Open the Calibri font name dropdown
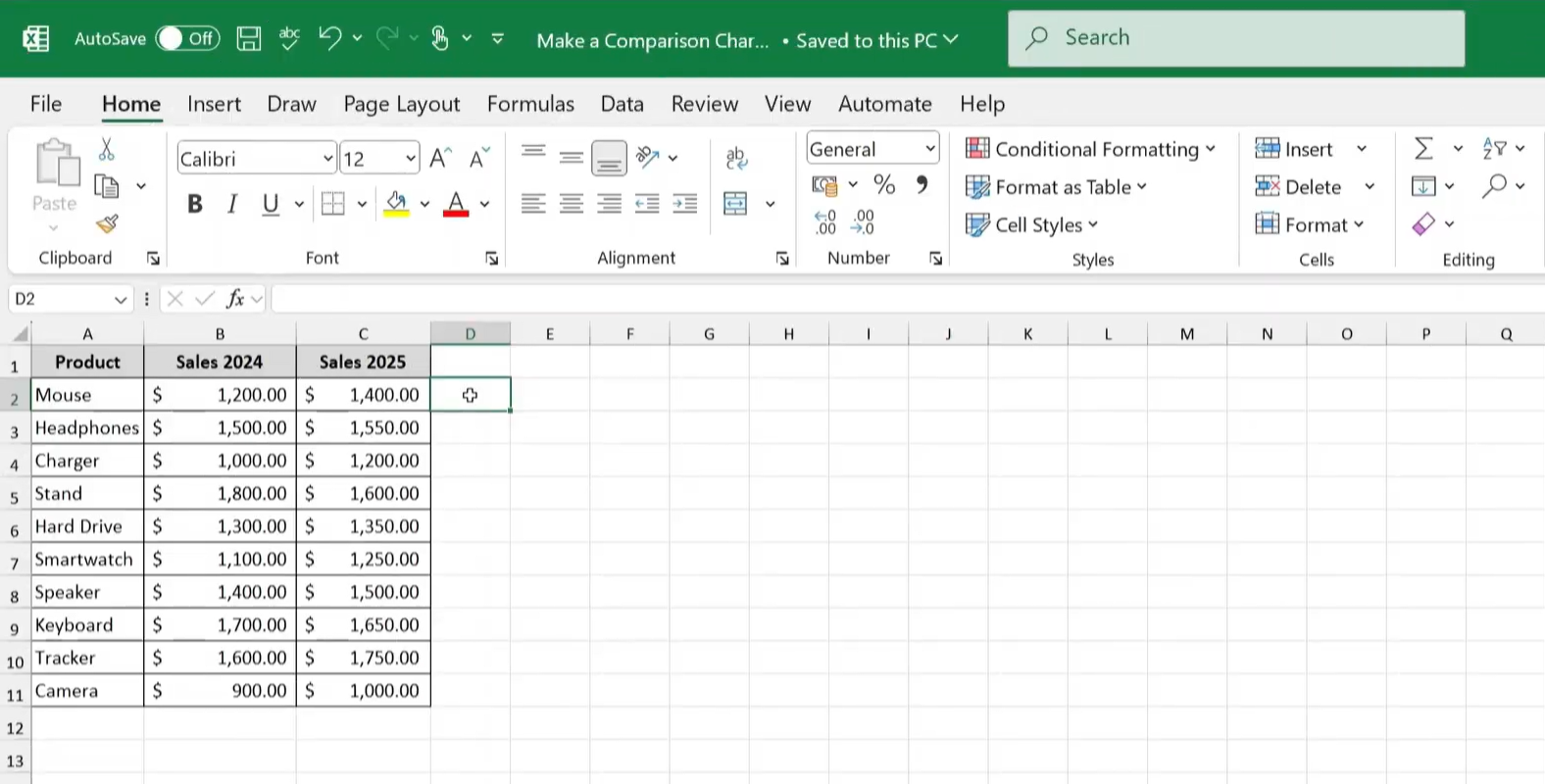 point(327,158)
